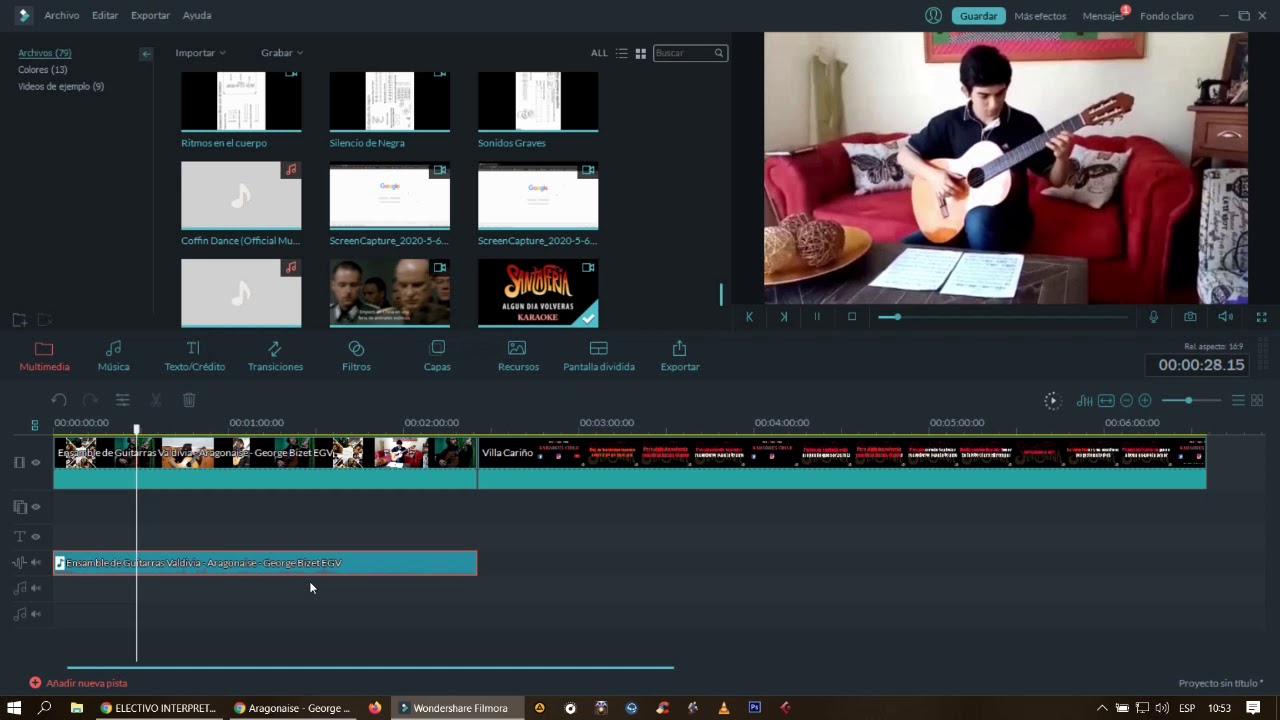Open the Multimedia tab
The height and width of the screenshot is (720, 1280).
(44, 356)
